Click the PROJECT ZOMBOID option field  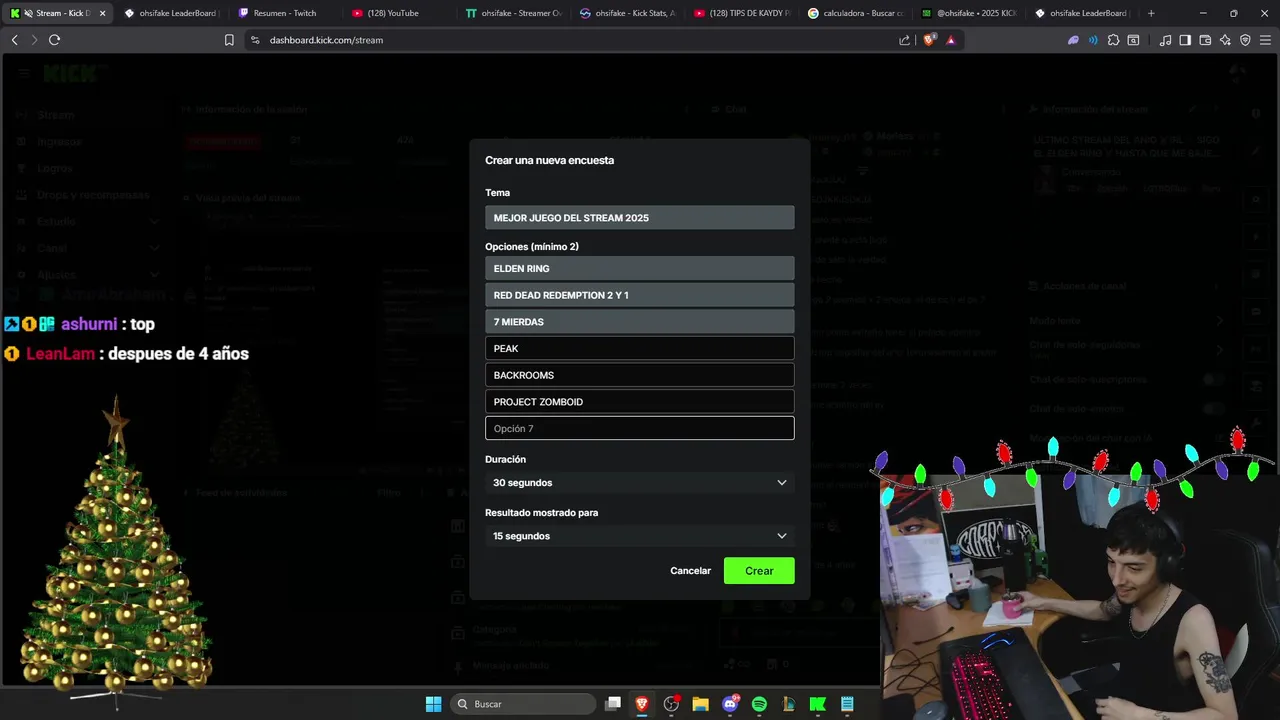pyautogui.click(x=640, y=402)
